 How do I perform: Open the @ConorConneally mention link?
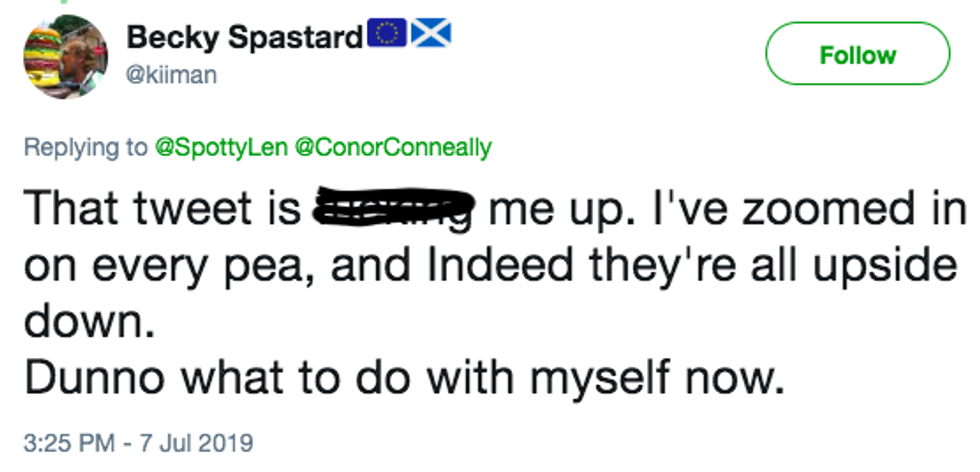(393, 148)
